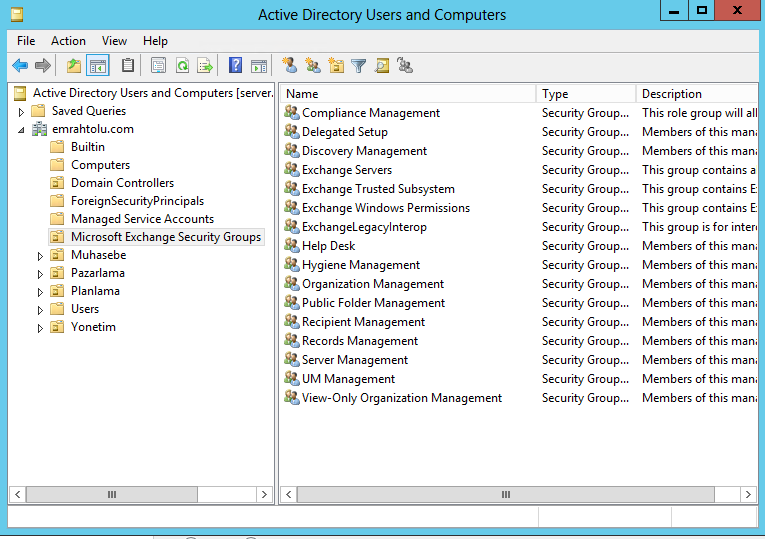Toggle the Show/Hide Console Tree icon
765x539 pixels.
[98, 65]
